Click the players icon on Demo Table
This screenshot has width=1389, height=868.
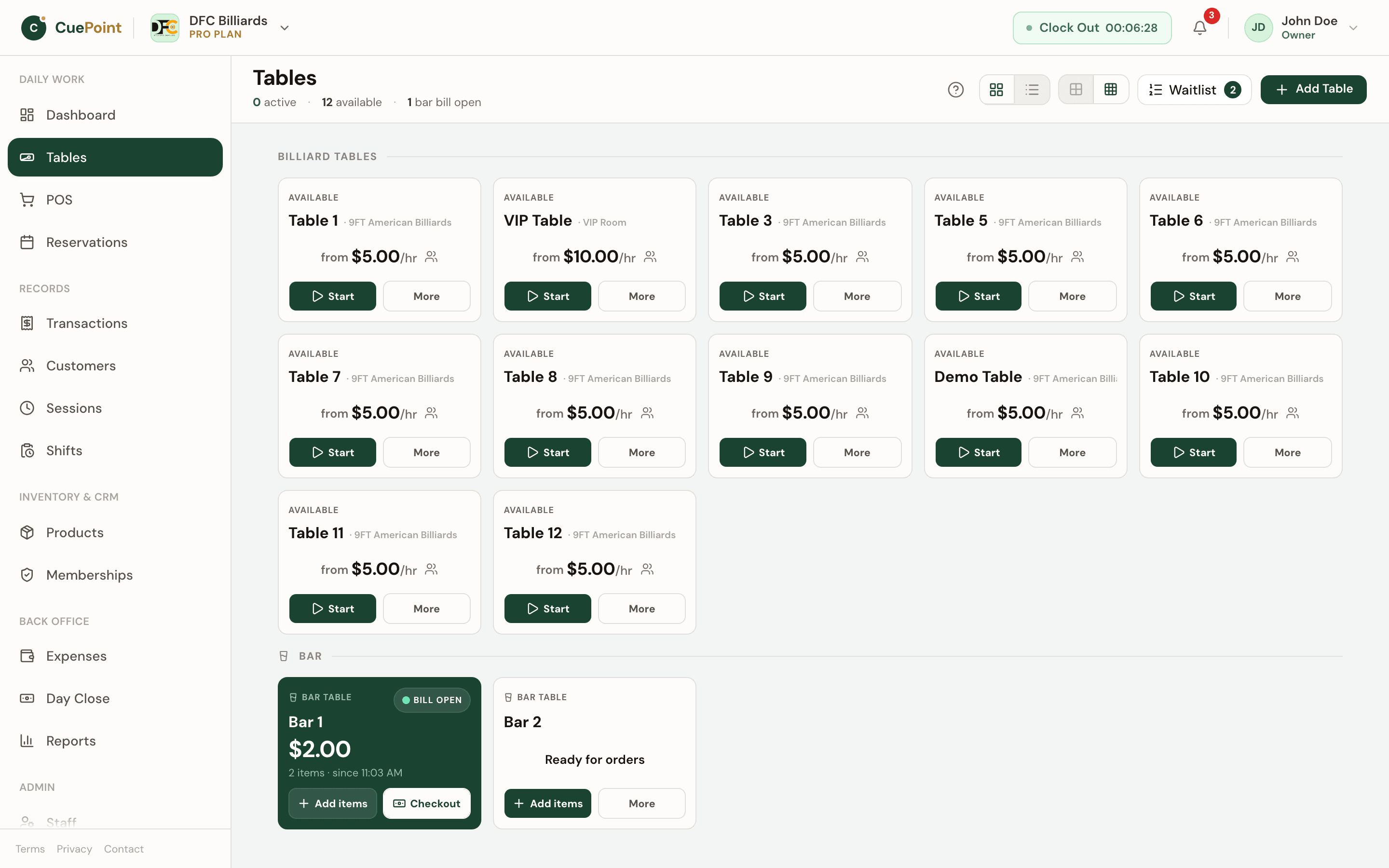1077,413
